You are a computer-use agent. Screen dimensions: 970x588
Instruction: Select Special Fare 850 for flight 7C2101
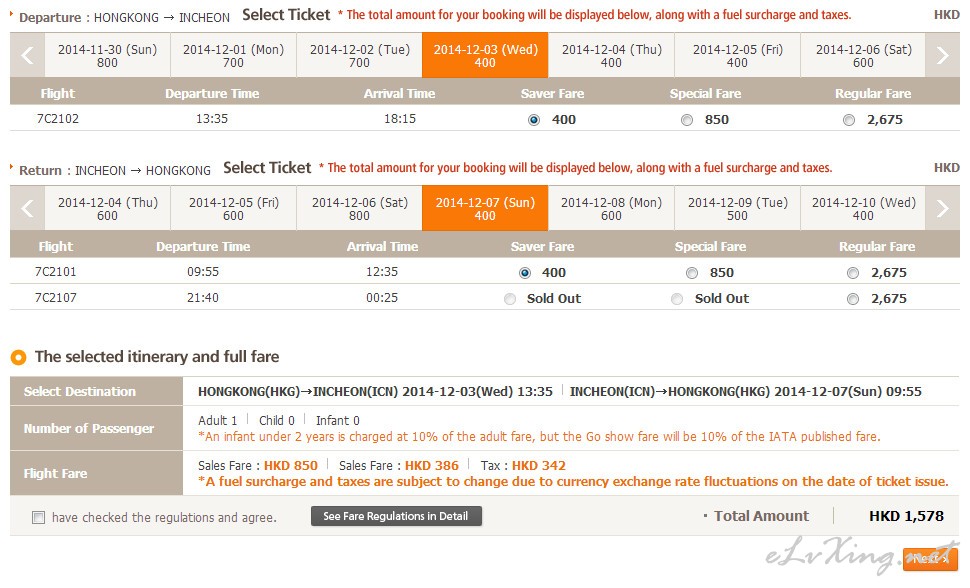692,273
